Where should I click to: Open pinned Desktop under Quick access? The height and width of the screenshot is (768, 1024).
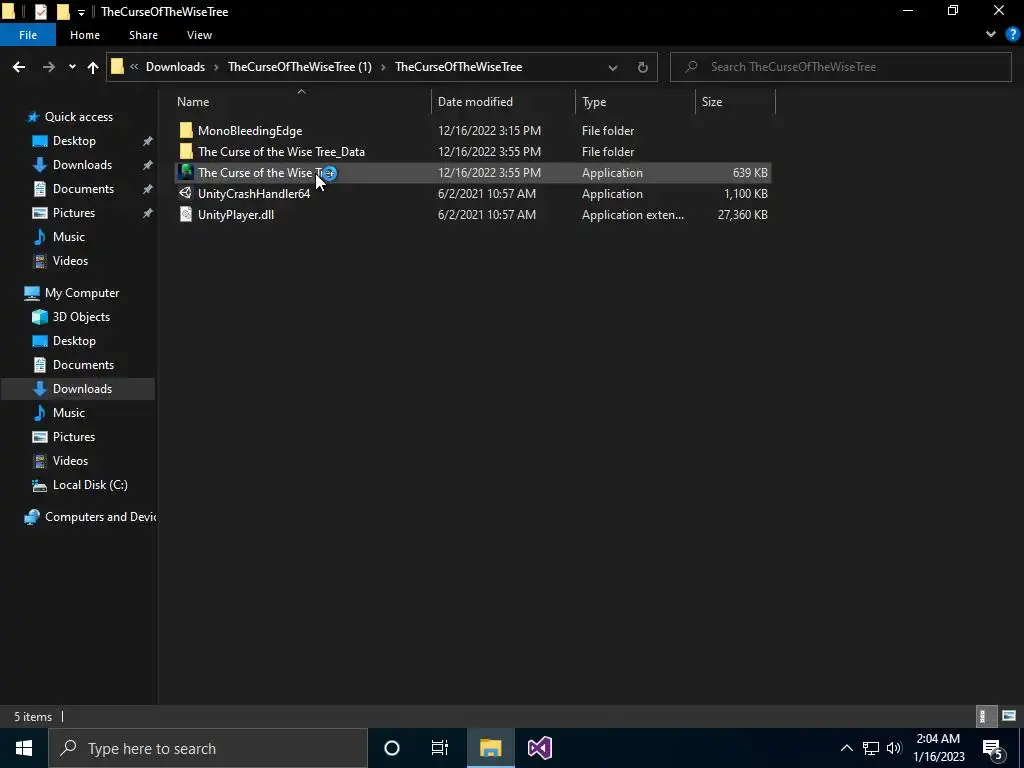point(74,141)
